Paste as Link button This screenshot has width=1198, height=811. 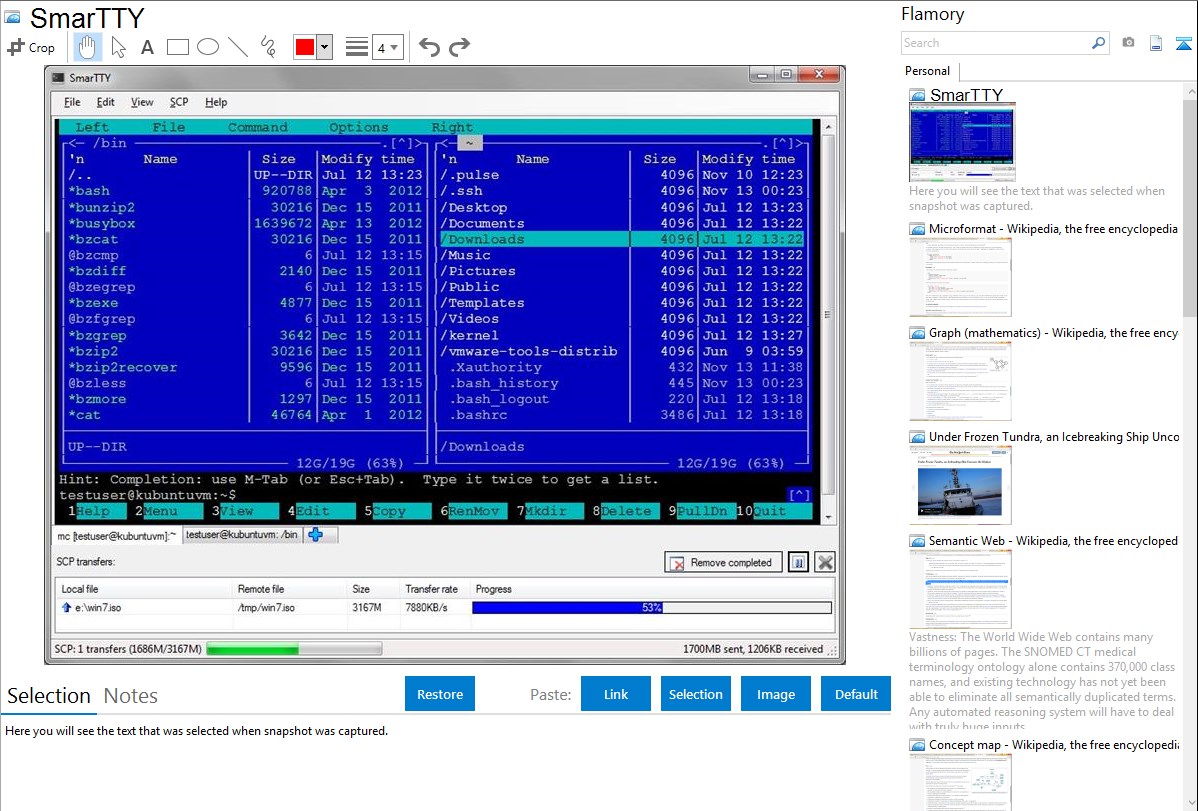coord(616,694)
